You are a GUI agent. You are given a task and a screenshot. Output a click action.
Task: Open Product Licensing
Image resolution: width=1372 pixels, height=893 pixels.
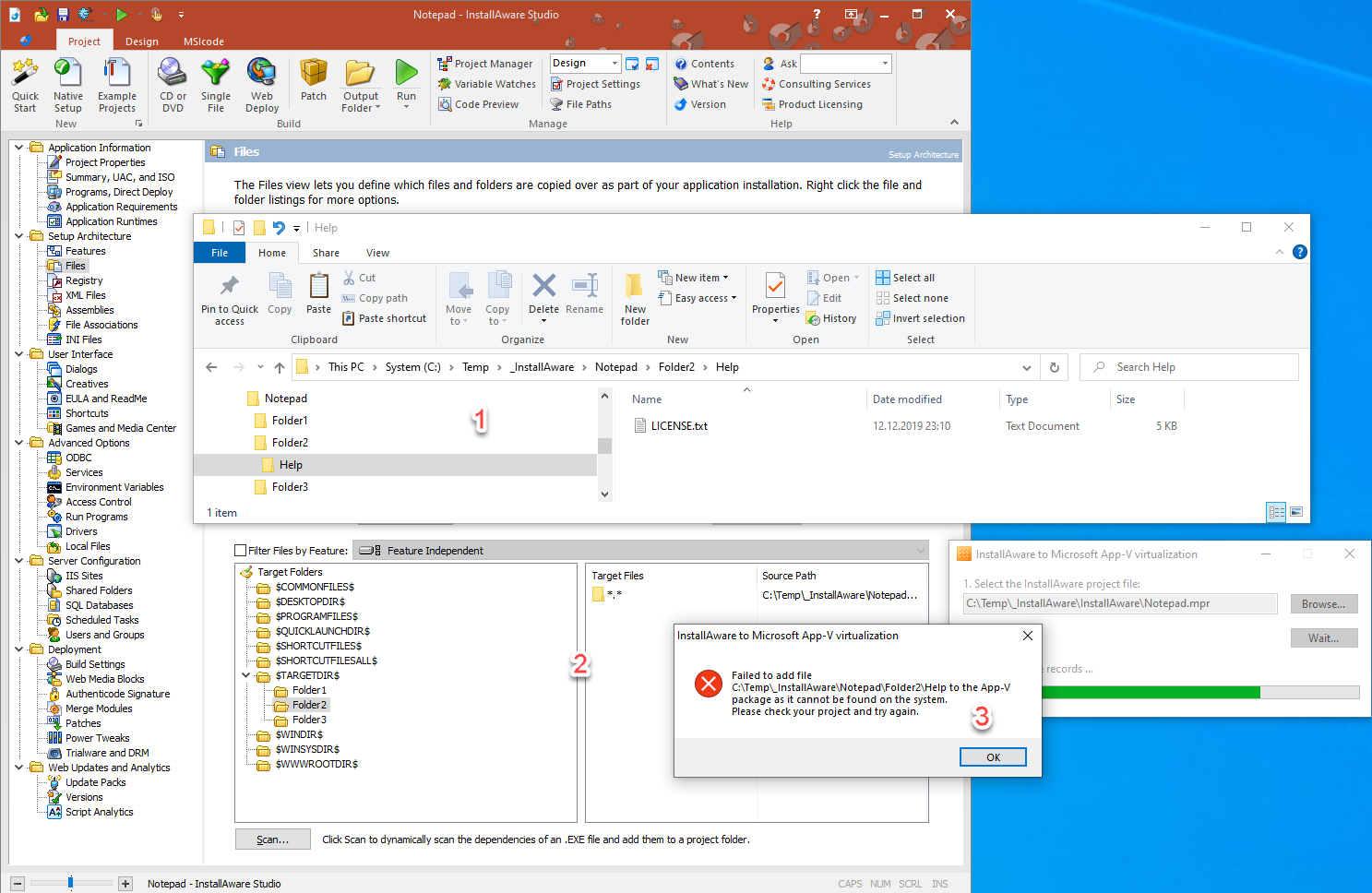(x=813, y=104)
